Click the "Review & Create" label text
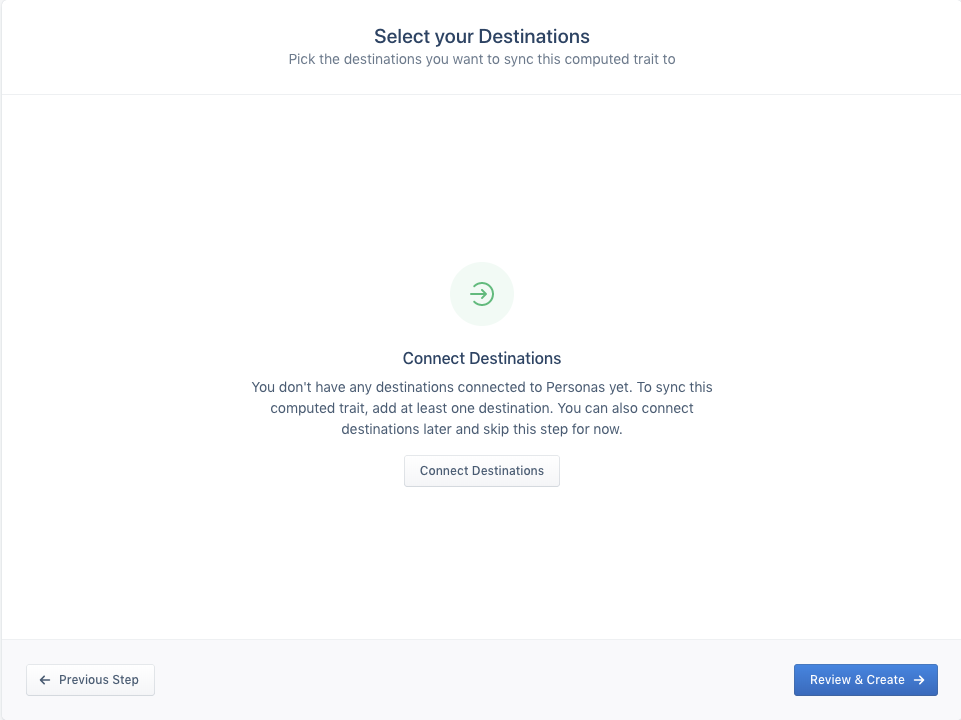 click(857, 680)
